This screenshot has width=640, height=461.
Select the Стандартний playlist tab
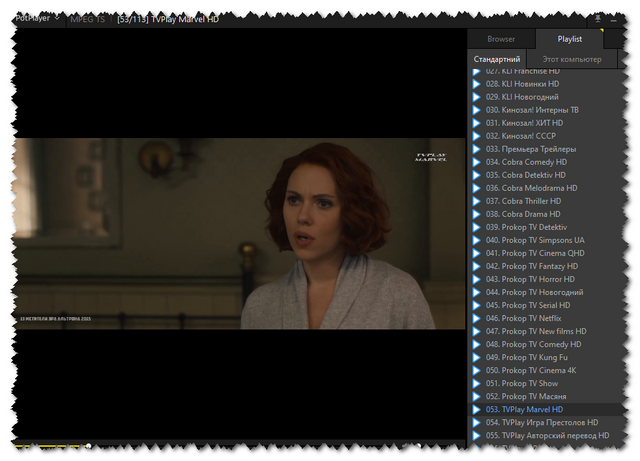pos(497,59)
